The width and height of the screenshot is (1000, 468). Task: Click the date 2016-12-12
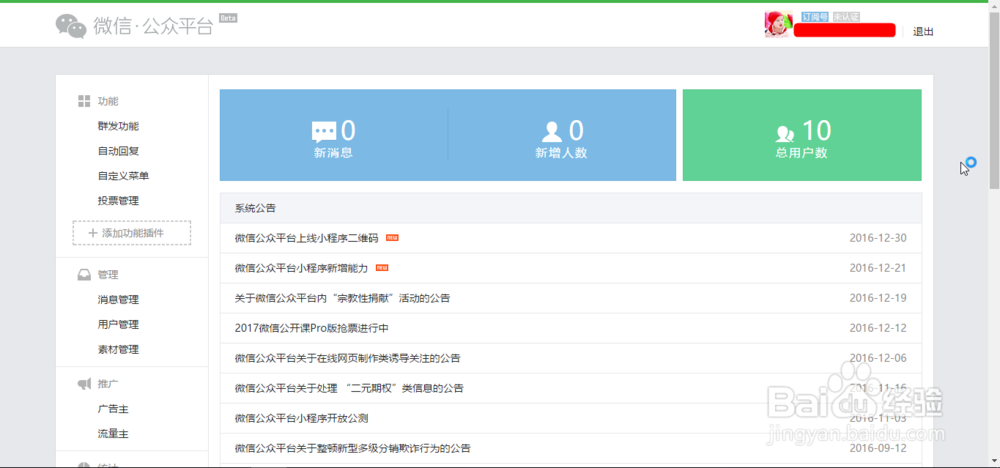(878, 328)
